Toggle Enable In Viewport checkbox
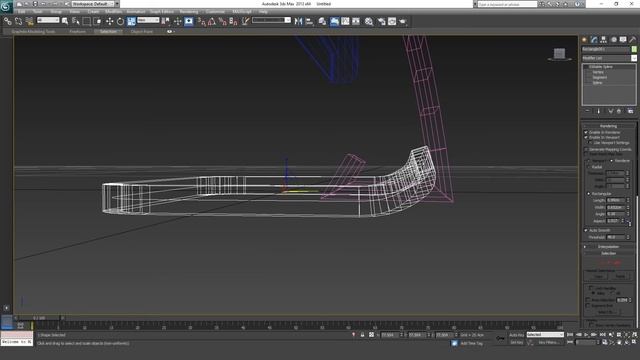This screenshot has height=360, width=640. click(586, 138)
